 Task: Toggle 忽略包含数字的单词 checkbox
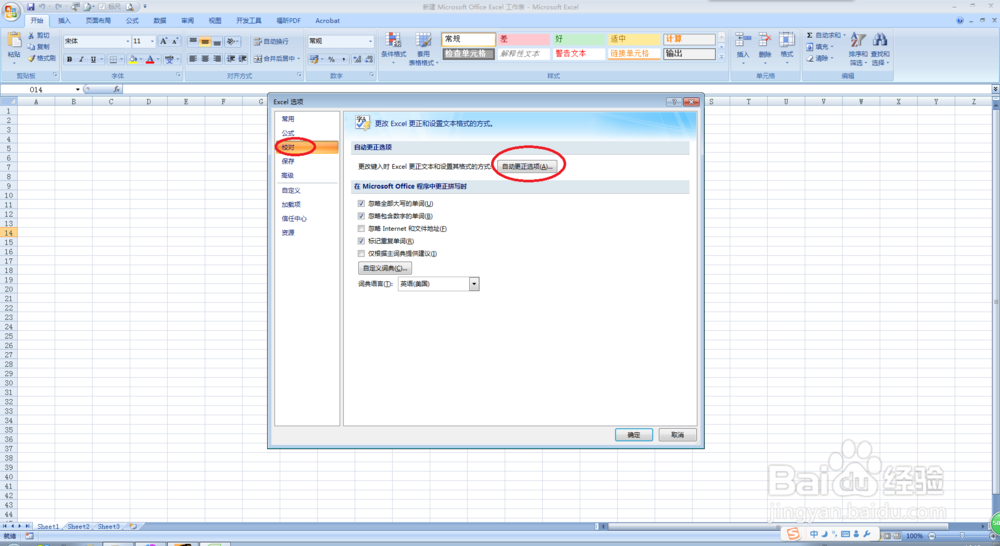point(361,216)
